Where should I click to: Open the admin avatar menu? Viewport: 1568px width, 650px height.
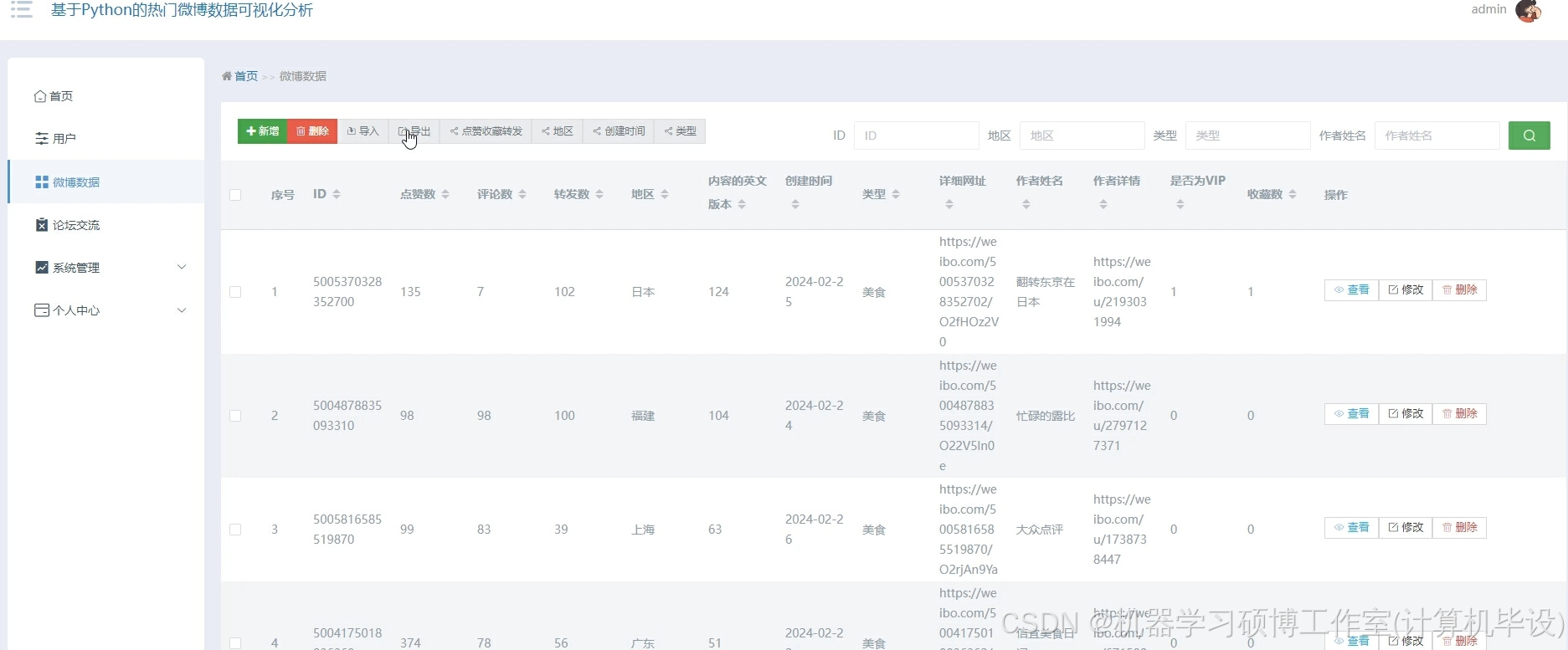(x=1529, y=11)
